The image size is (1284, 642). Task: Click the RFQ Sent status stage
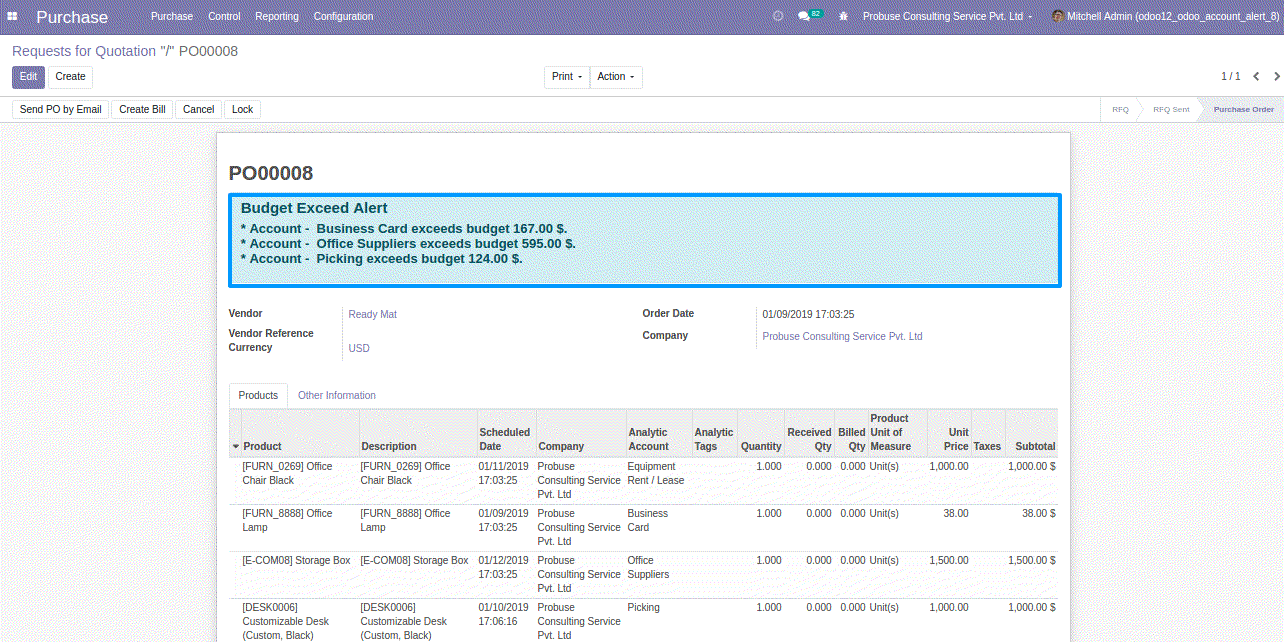[1171, 109]
